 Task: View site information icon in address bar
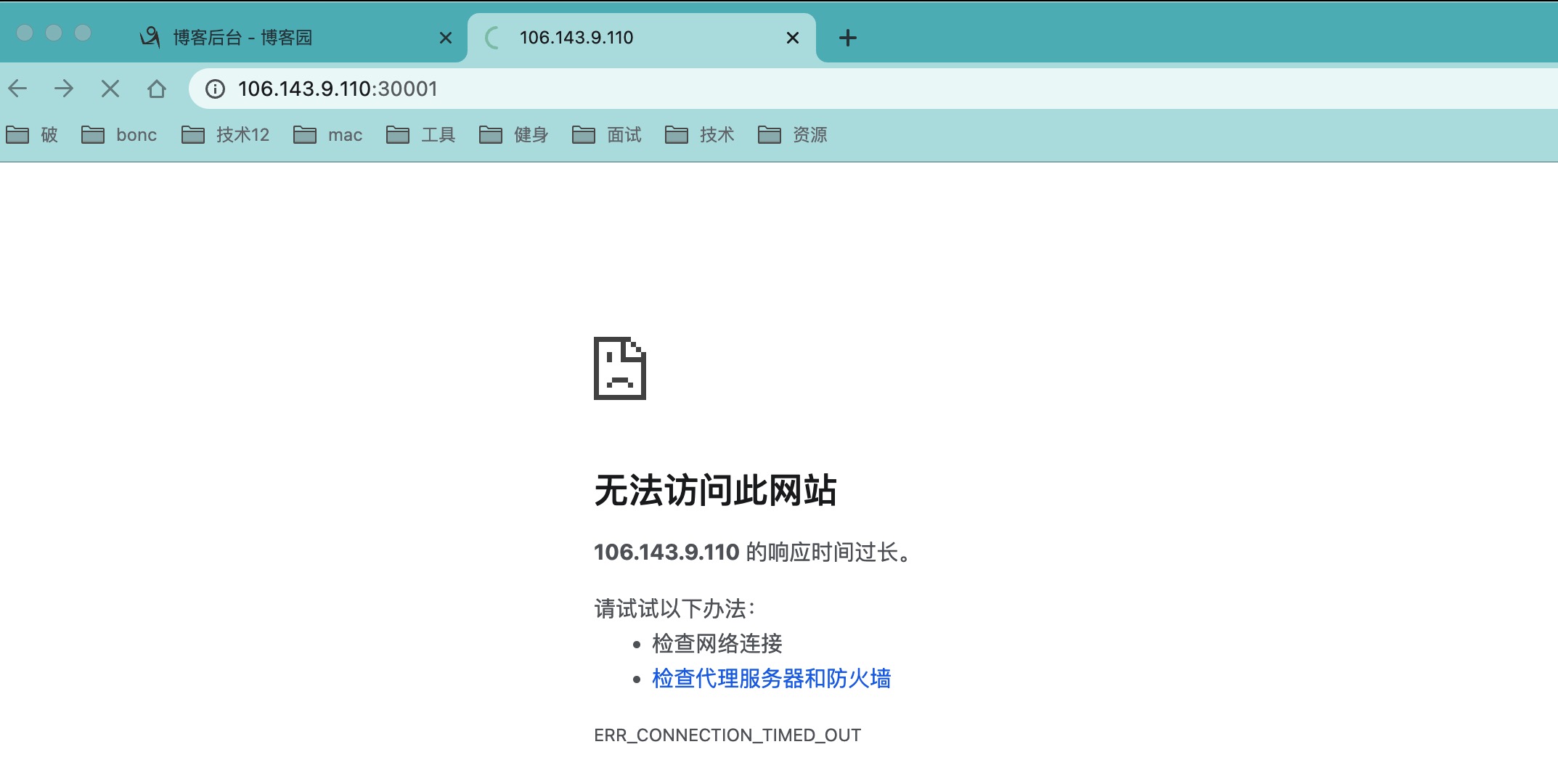(x=215, y=89)
